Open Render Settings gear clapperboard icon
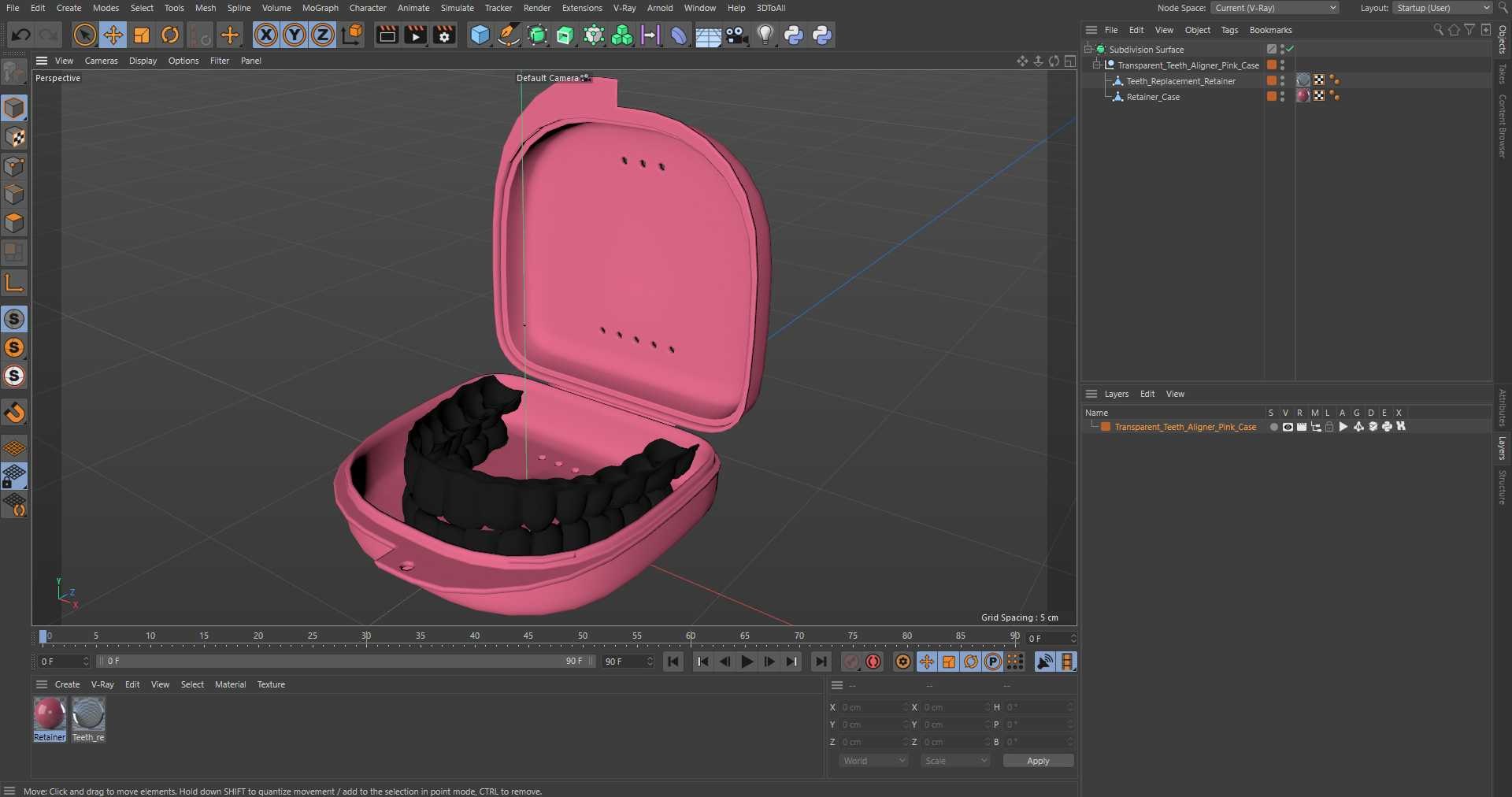This screenshot has width=1512, height=797. [x=444, y=35]
